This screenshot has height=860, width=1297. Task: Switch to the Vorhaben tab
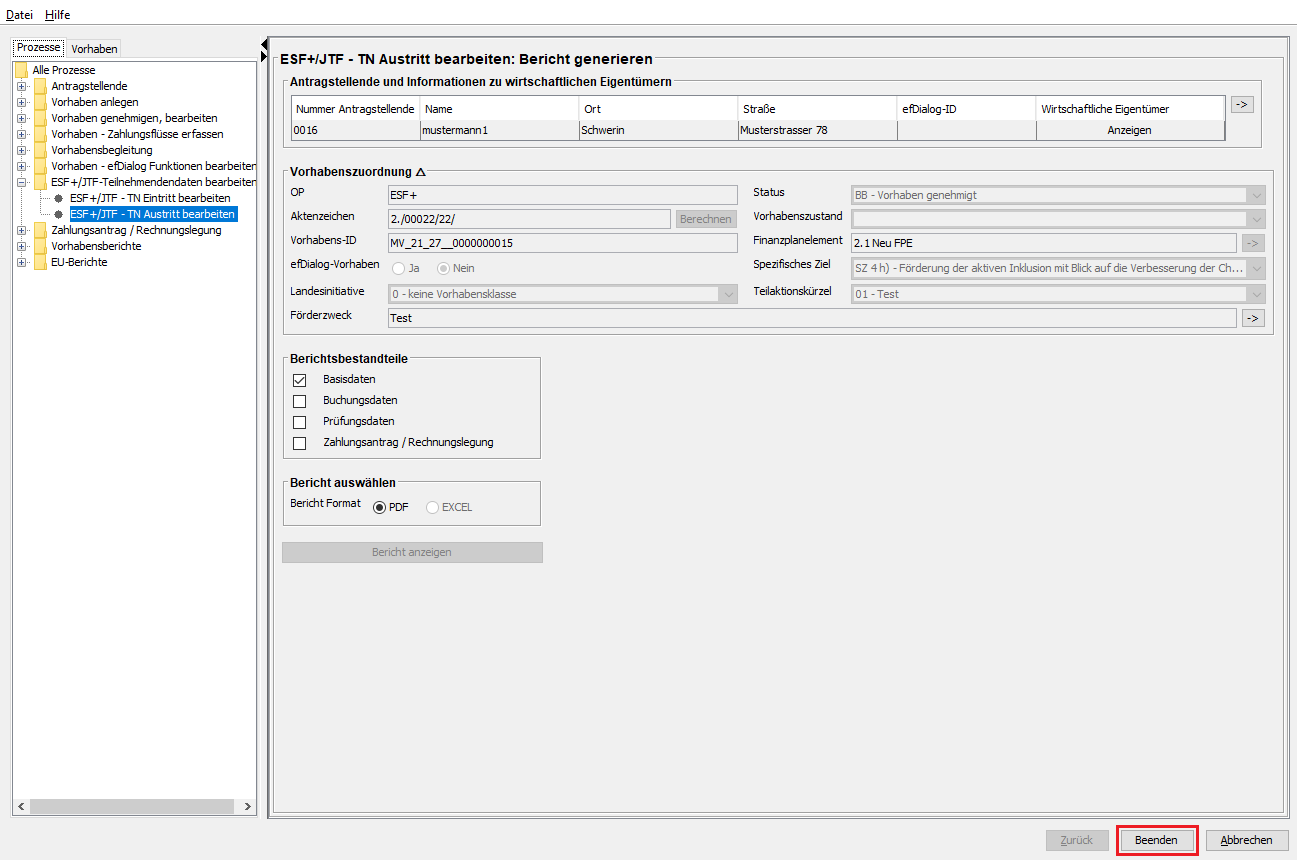[x=94, y=49]
